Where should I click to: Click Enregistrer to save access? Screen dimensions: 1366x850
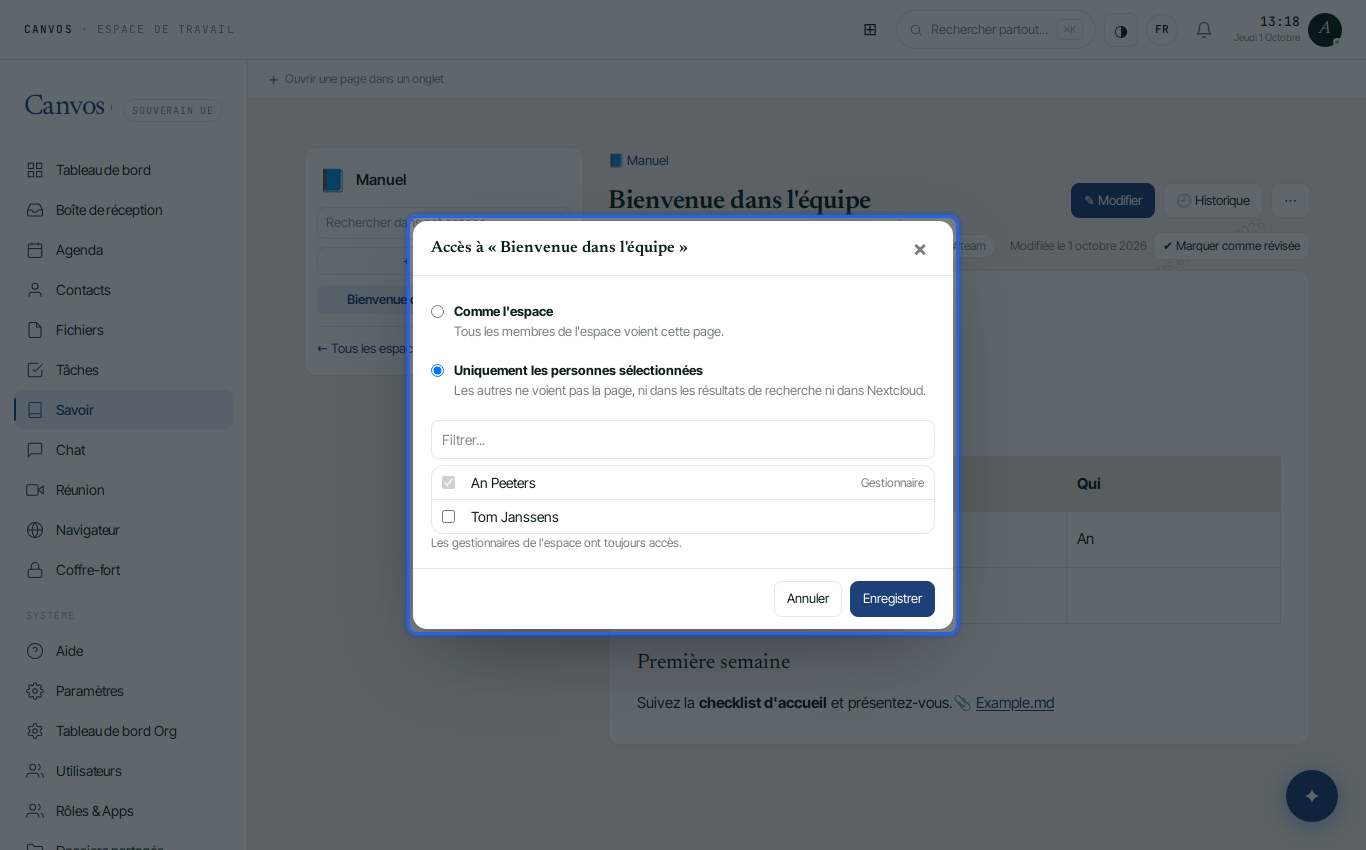tap(892, 599)
